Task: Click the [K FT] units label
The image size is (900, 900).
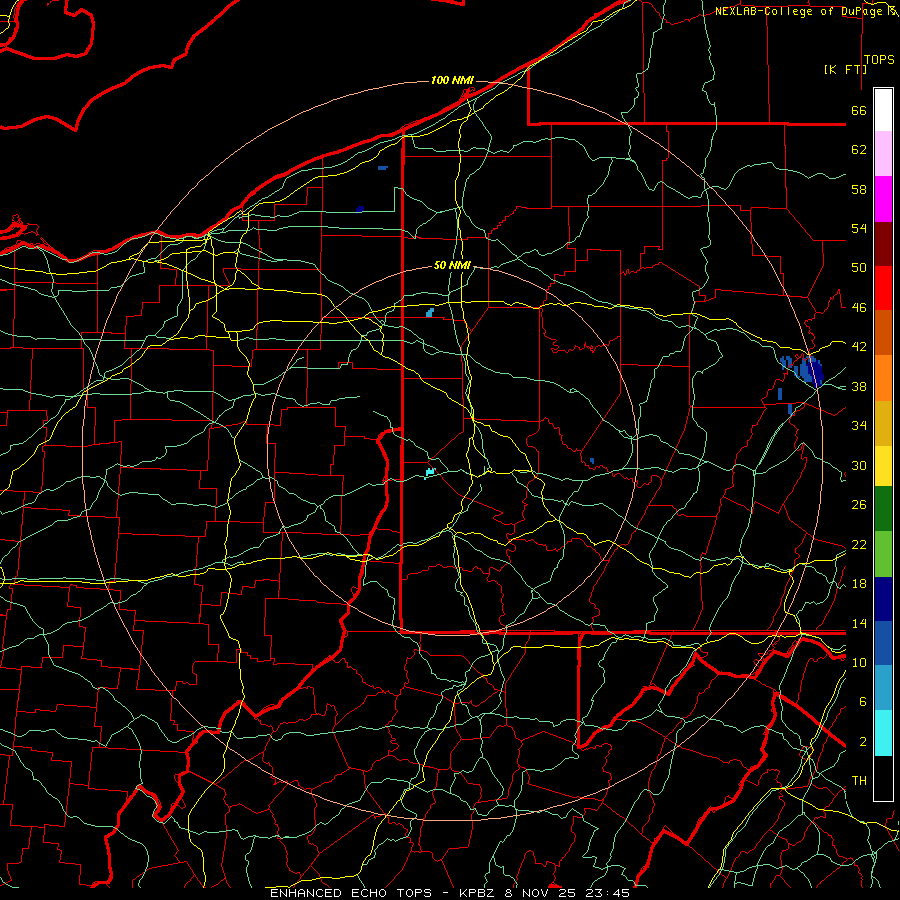Action: tap(845, 69)
